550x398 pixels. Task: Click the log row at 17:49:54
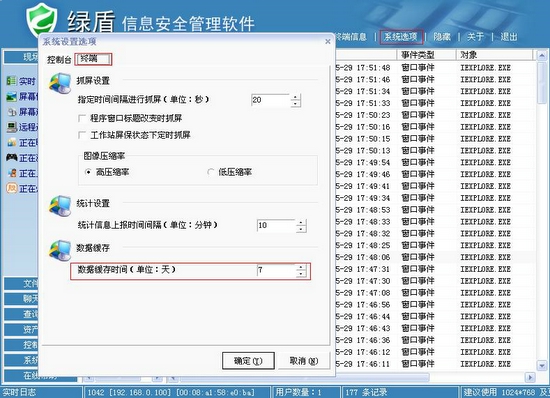(x=436, y=162)
